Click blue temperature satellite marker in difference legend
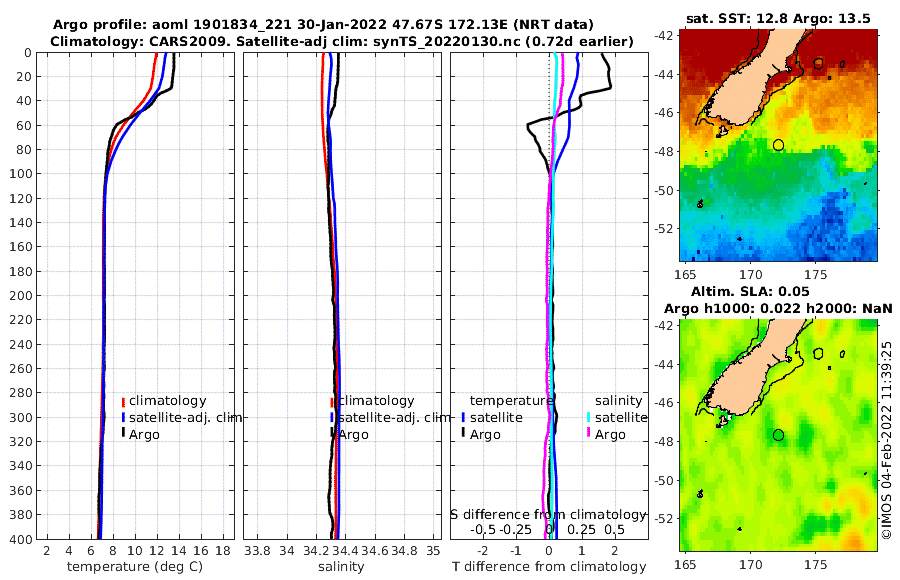 click(463, 417)
